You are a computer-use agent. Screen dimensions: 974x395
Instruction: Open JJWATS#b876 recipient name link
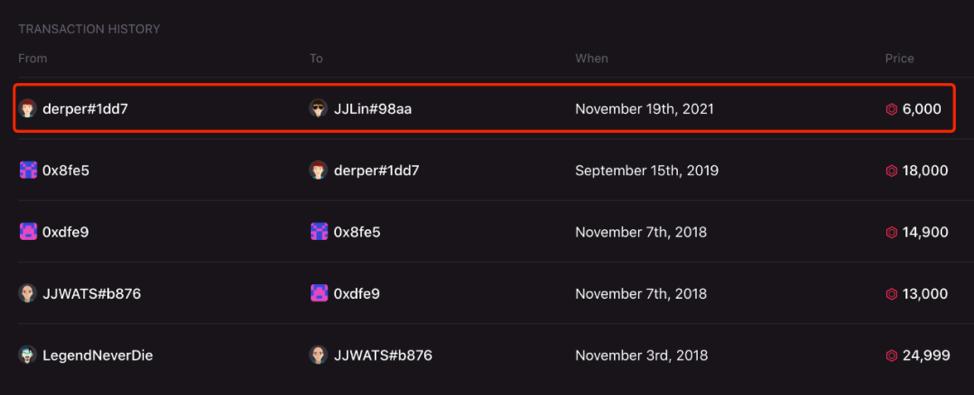click(x=383, y=356)
